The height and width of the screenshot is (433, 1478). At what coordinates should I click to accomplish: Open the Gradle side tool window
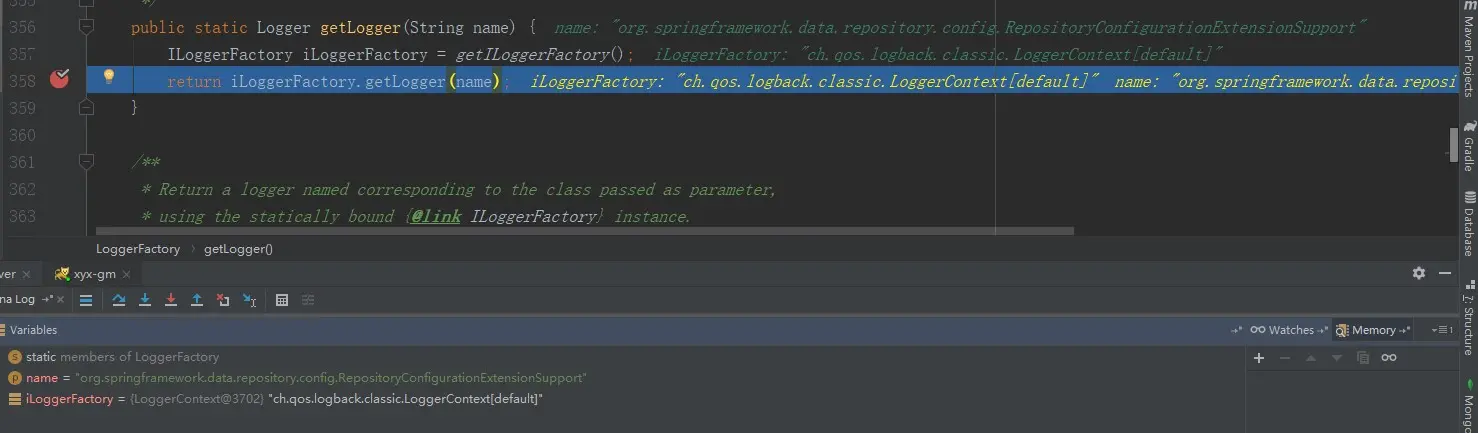[x=1469, y=147]
